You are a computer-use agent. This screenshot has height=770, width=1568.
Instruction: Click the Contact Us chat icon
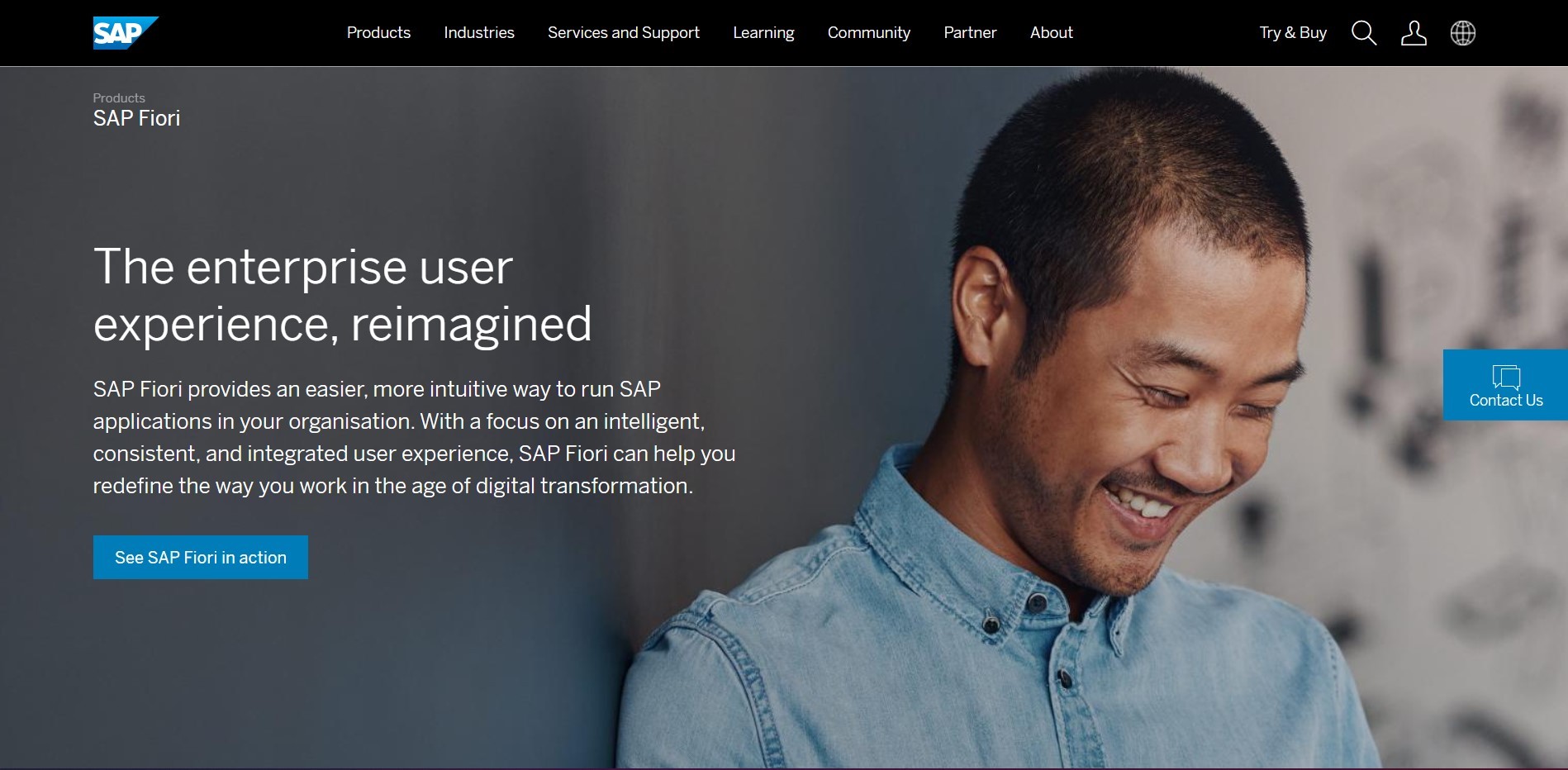point(1506,377)
